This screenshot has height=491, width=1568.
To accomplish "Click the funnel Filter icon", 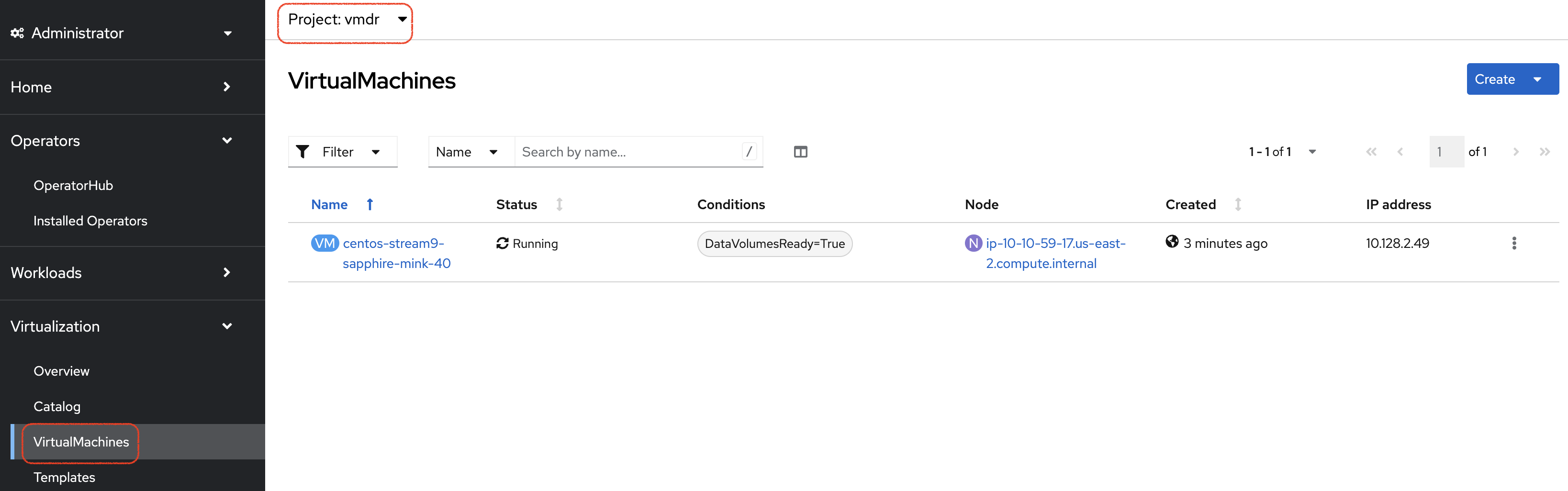I will [302, 152].
